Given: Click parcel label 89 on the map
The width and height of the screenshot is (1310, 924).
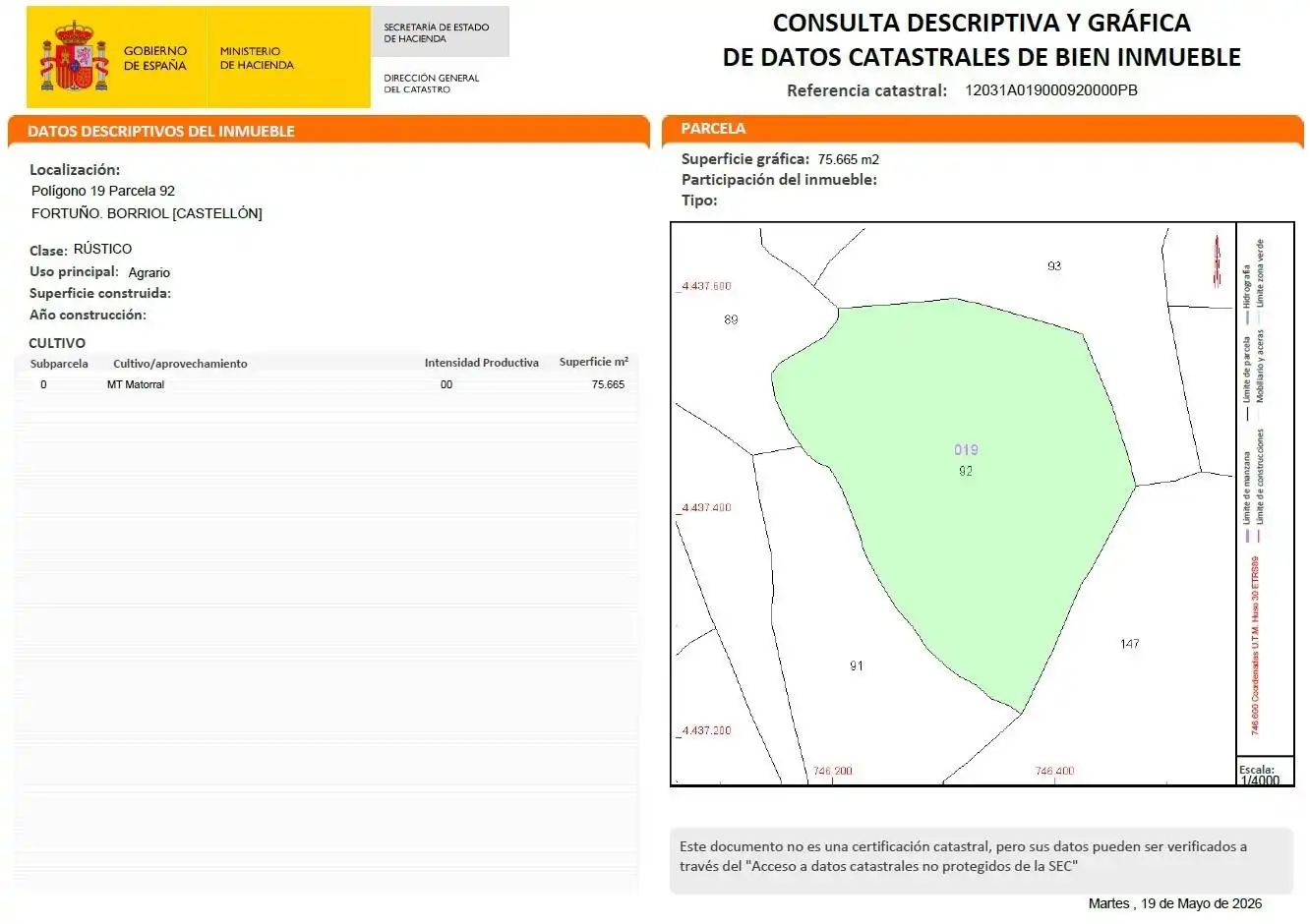Looking at the screenshot, I should point(731,319).
